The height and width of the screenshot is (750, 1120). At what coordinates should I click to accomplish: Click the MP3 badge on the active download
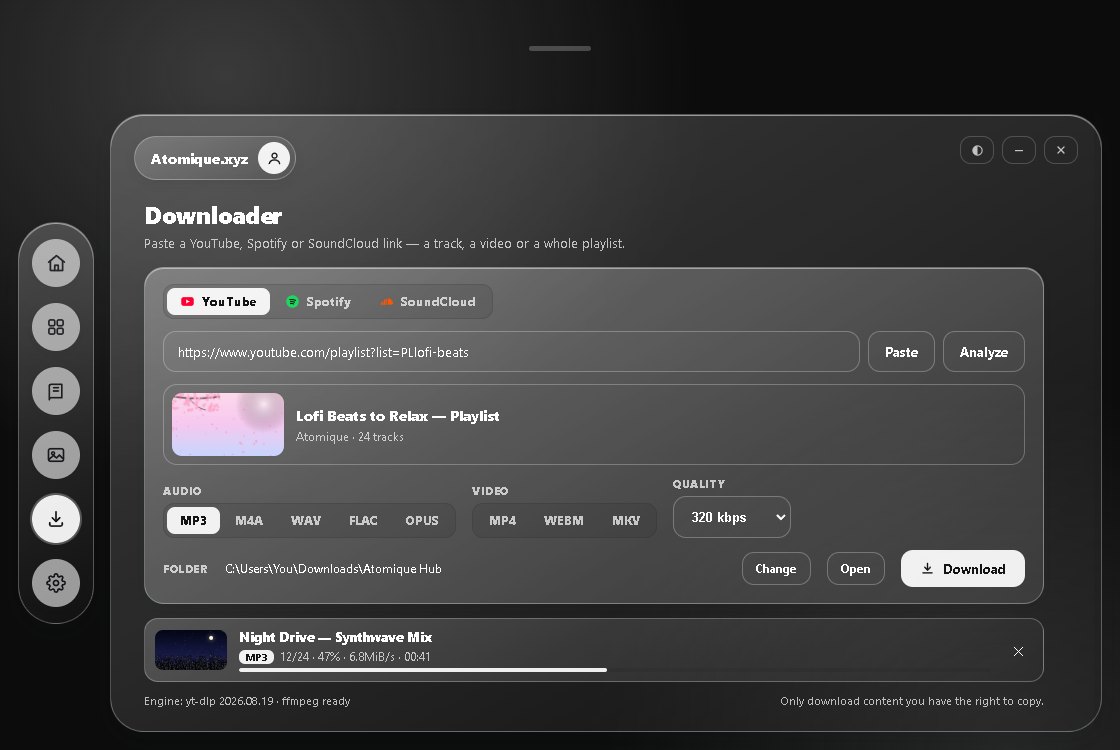point(256,657)
